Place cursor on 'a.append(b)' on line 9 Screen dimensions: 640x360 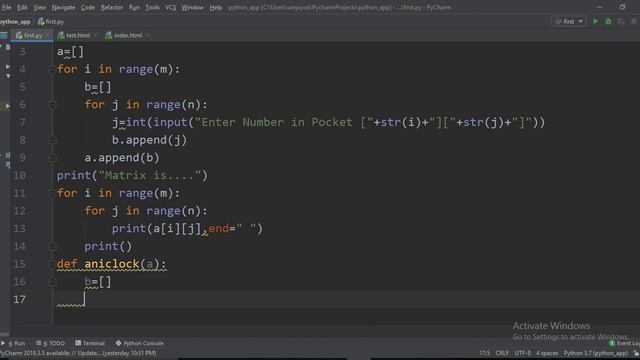pos(122,158)
